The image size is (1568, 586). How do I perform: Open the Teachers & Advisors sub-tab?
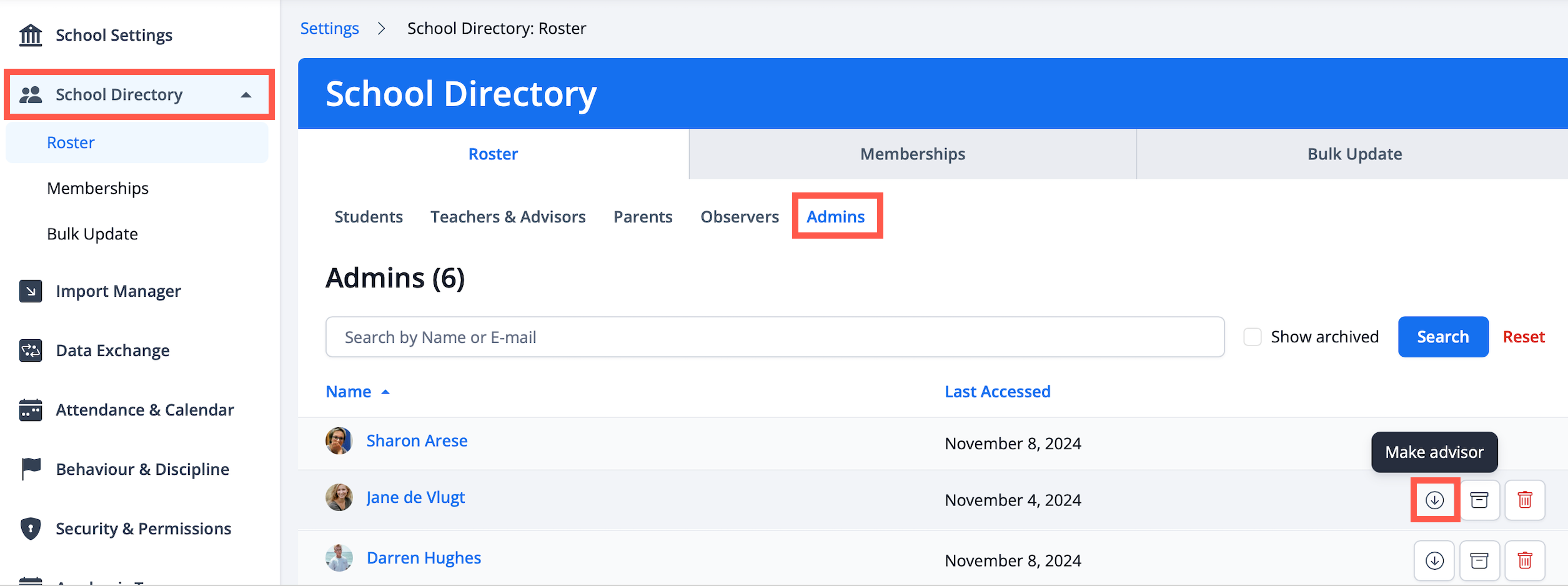pos(508,217)
